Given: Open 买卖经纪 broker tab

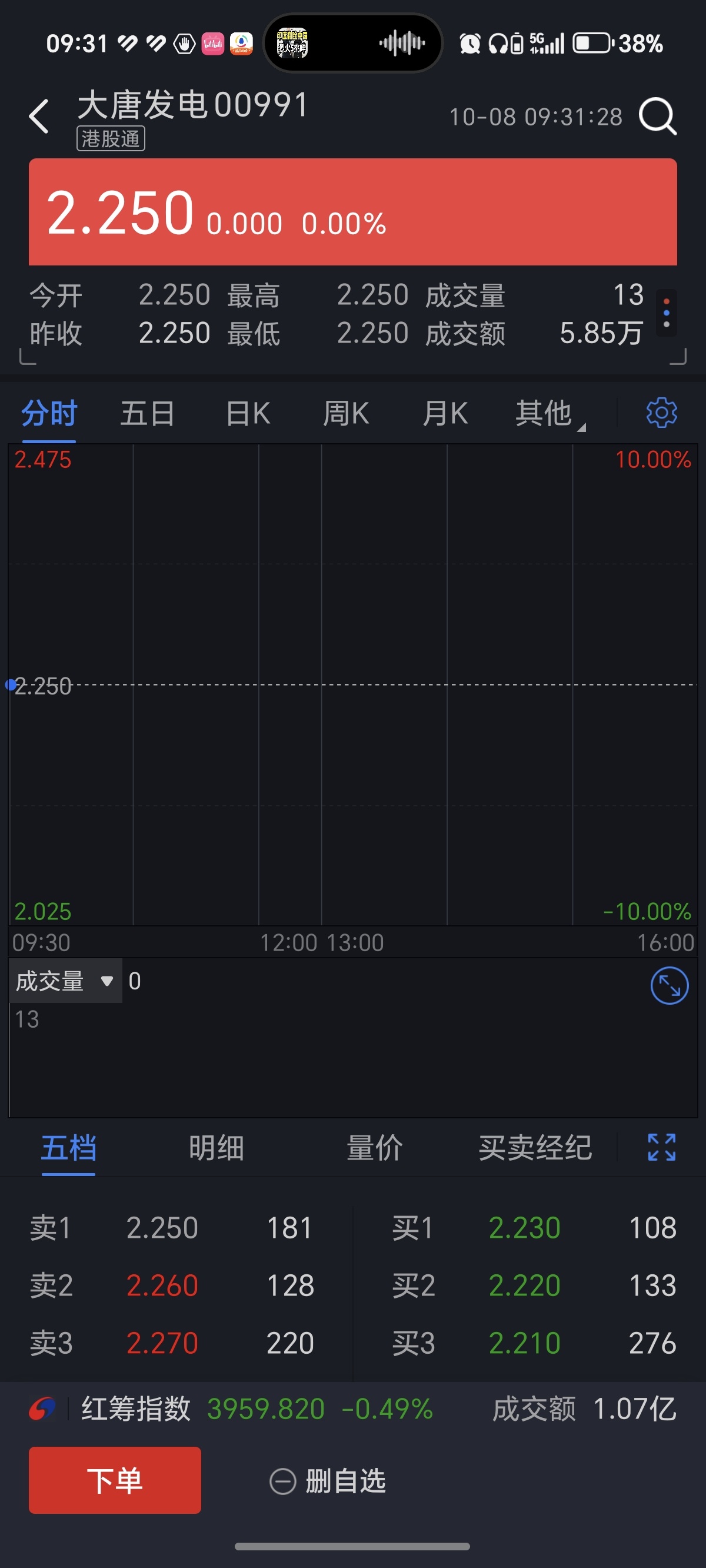Looking at the screenshot, I should tap(535, 1148).
